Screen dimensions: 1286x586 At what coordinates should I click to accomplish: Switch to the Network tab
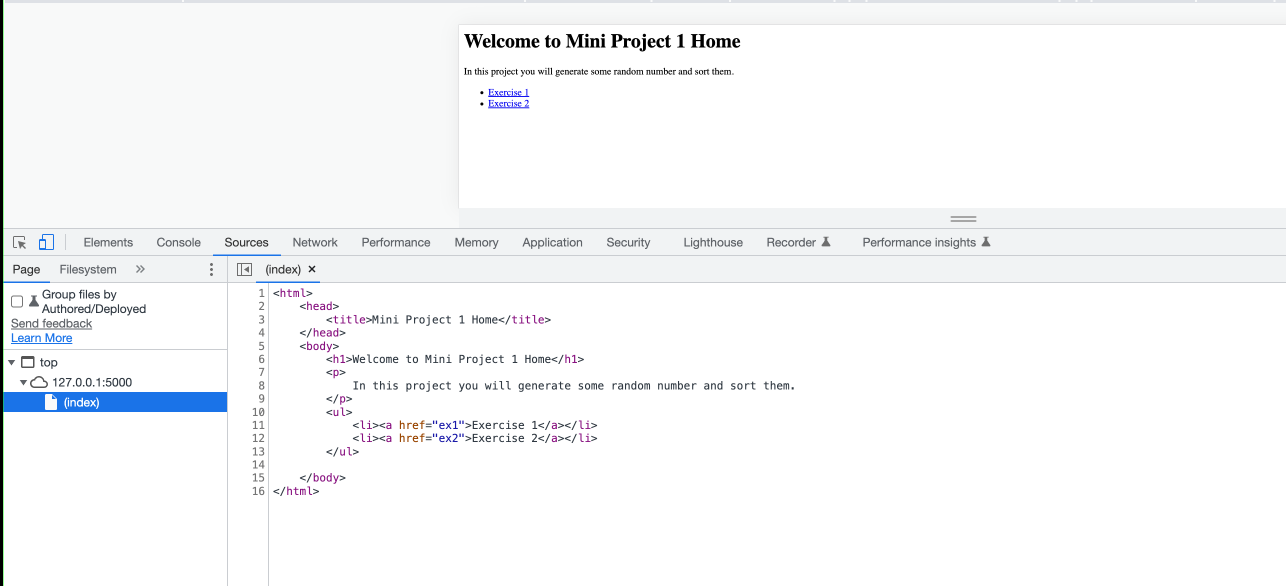[315, 242]
